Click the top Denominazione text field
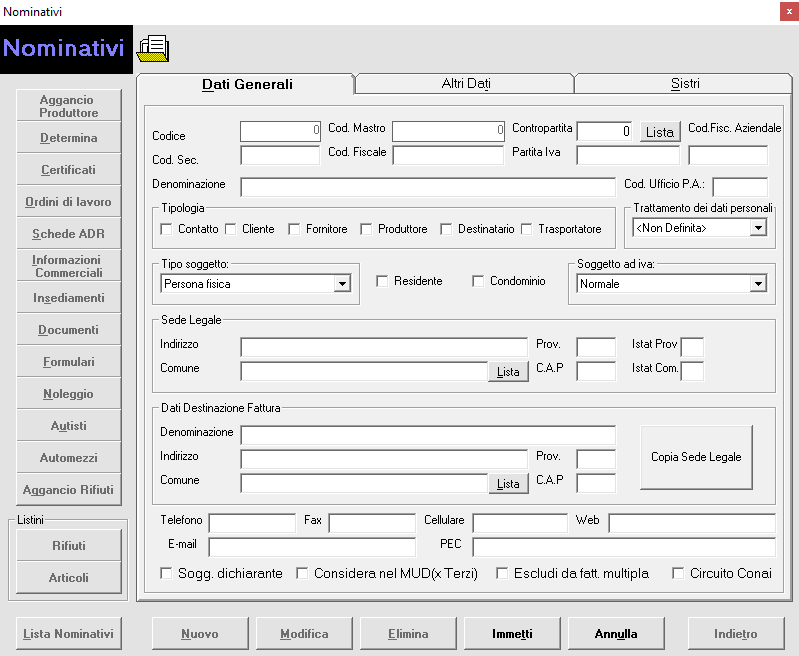 point(428,187)
